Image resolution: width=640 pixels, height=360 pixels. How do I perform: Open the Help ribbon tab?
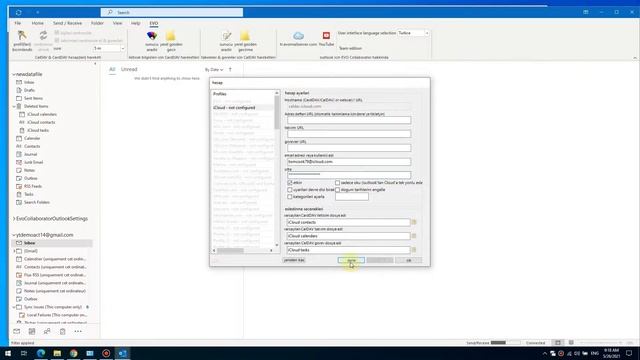pyautogui.click(x=136, y=23)
